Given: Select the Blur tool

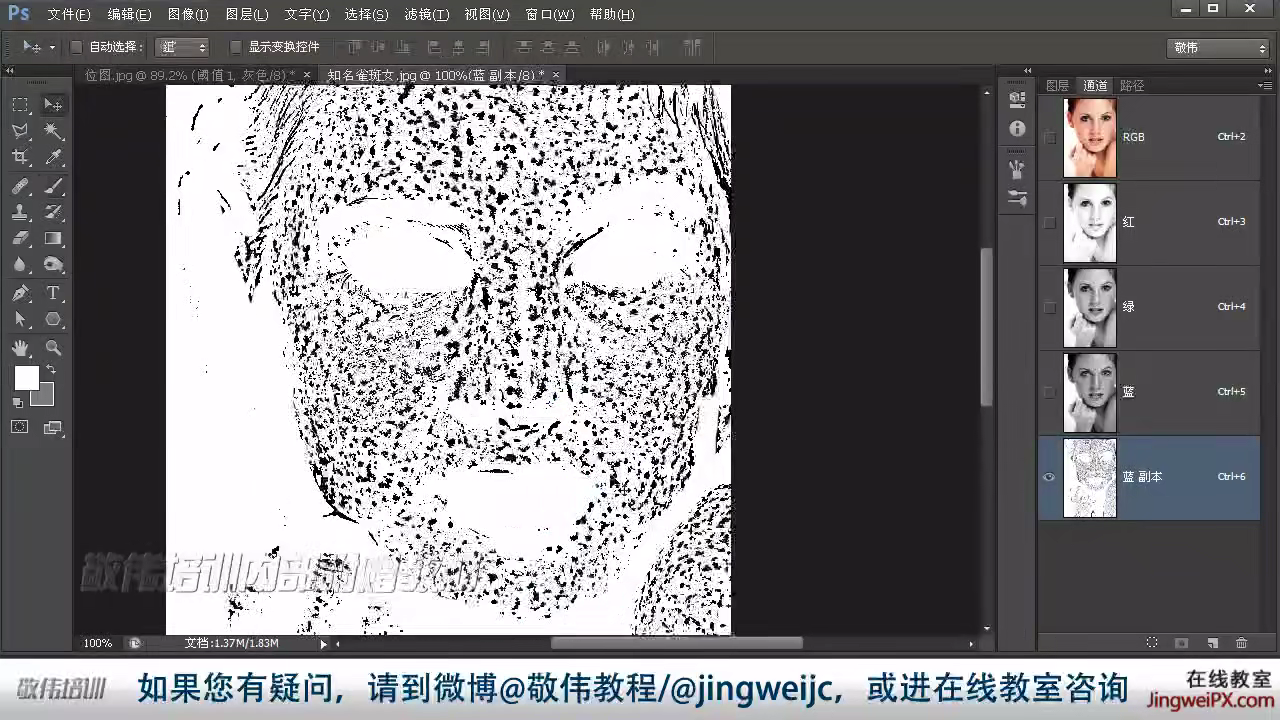Looking at the screenshot, I should tap(20, 264).
